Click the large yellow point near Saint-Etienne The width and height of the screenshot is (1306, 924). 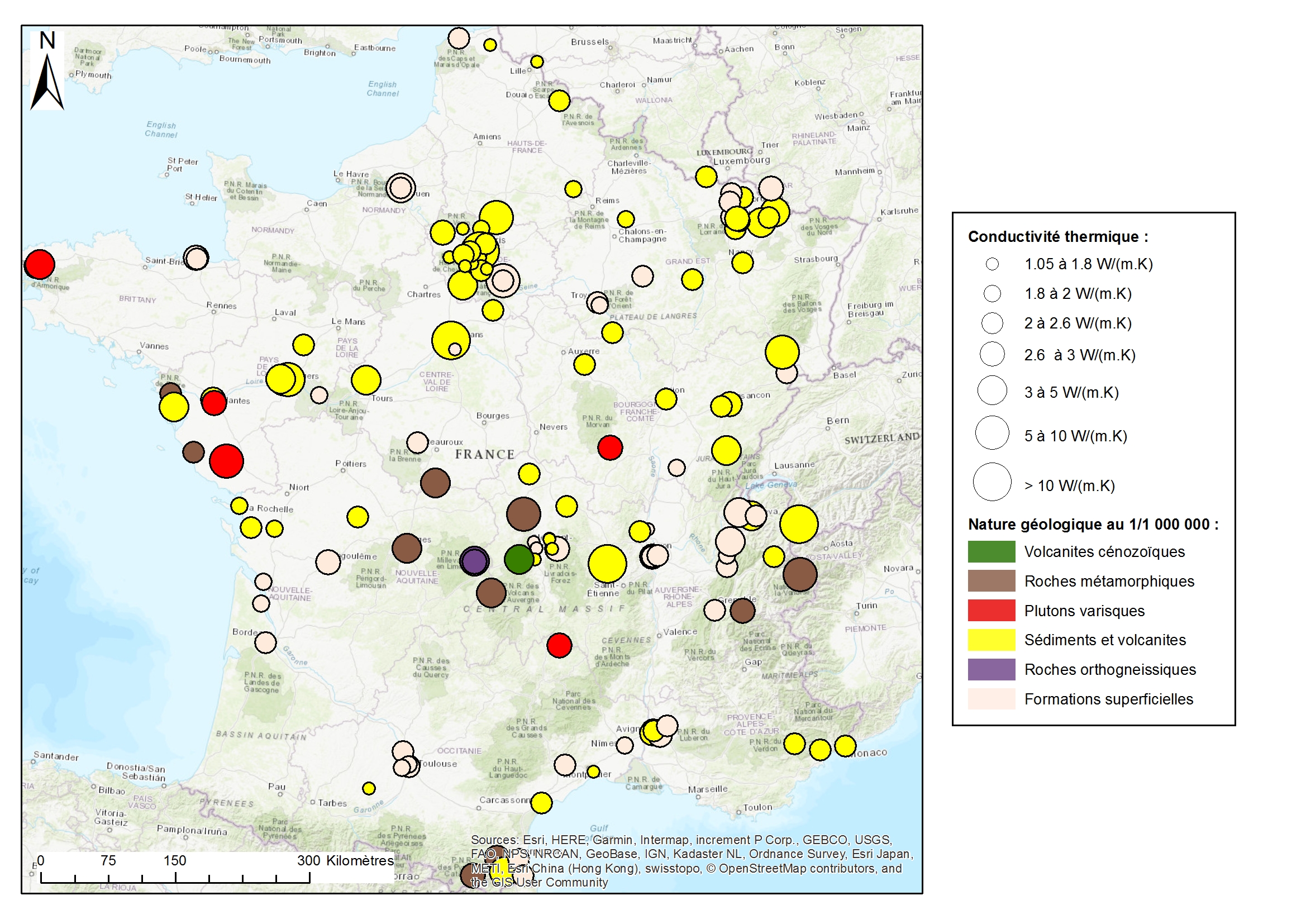pyautogui.click(x=608, y=564)
